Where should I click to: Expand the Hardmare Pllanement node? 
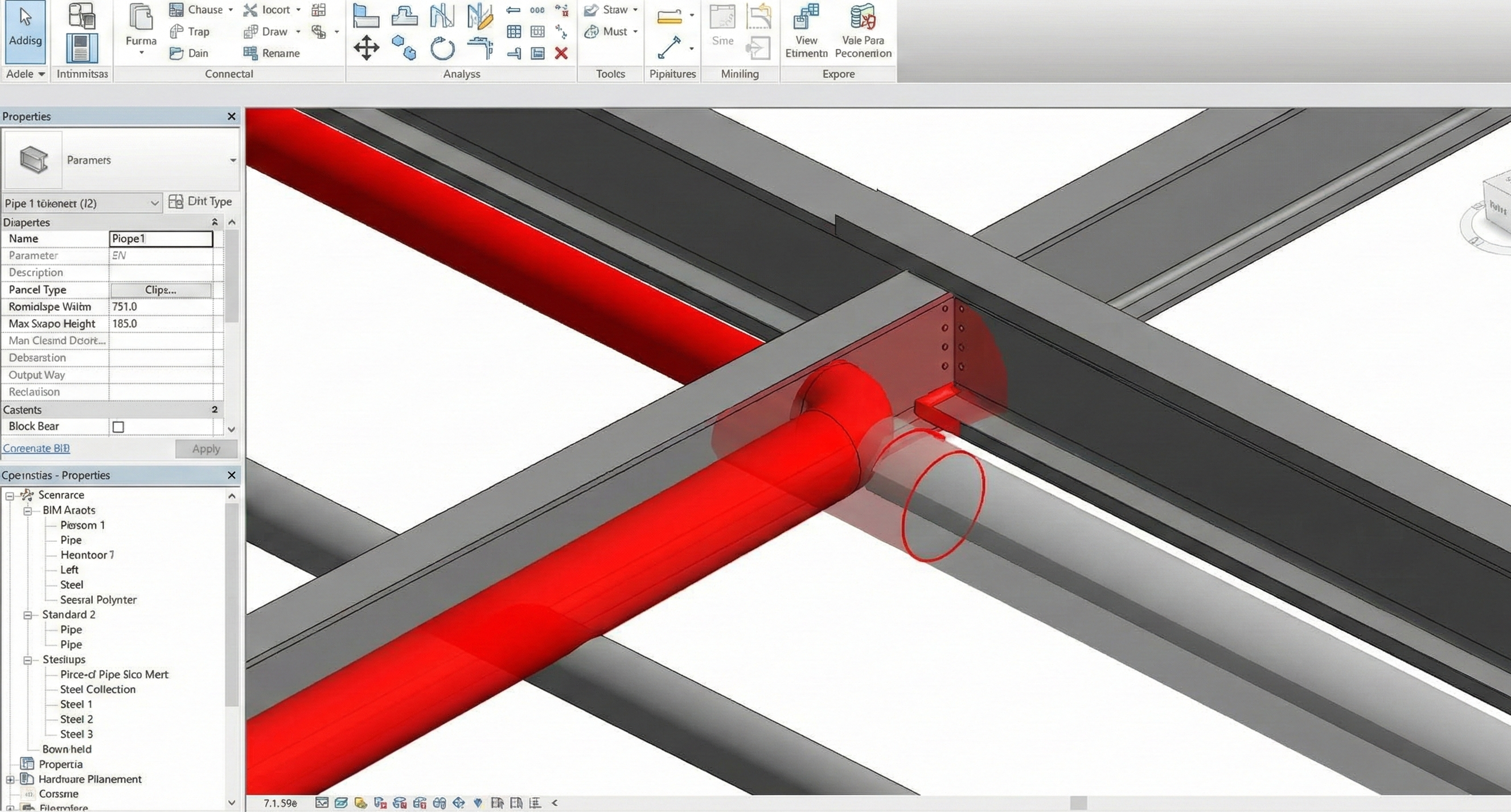click(x=10, y=780)
